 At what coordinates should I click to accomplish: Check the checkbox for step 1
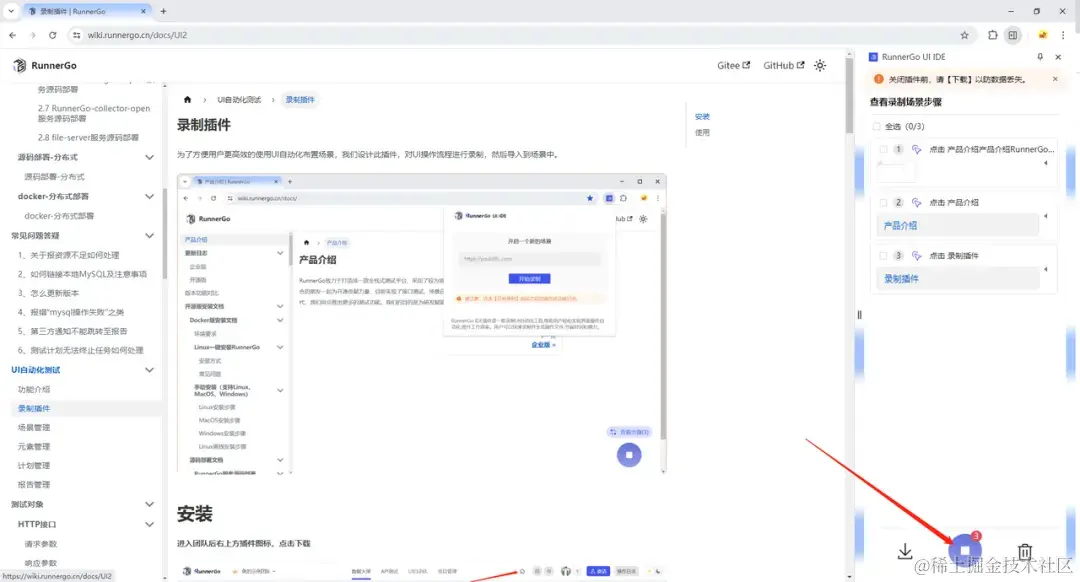pos(883,149)
